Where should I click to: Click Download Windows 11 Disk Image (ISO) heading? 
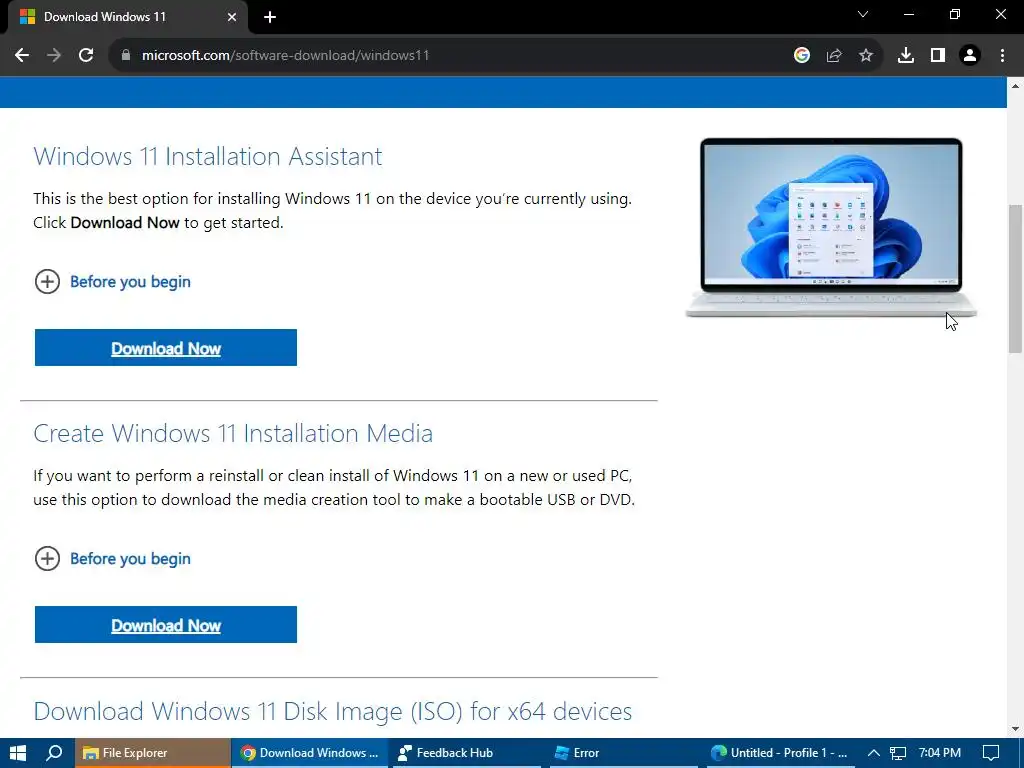(332, 711)
